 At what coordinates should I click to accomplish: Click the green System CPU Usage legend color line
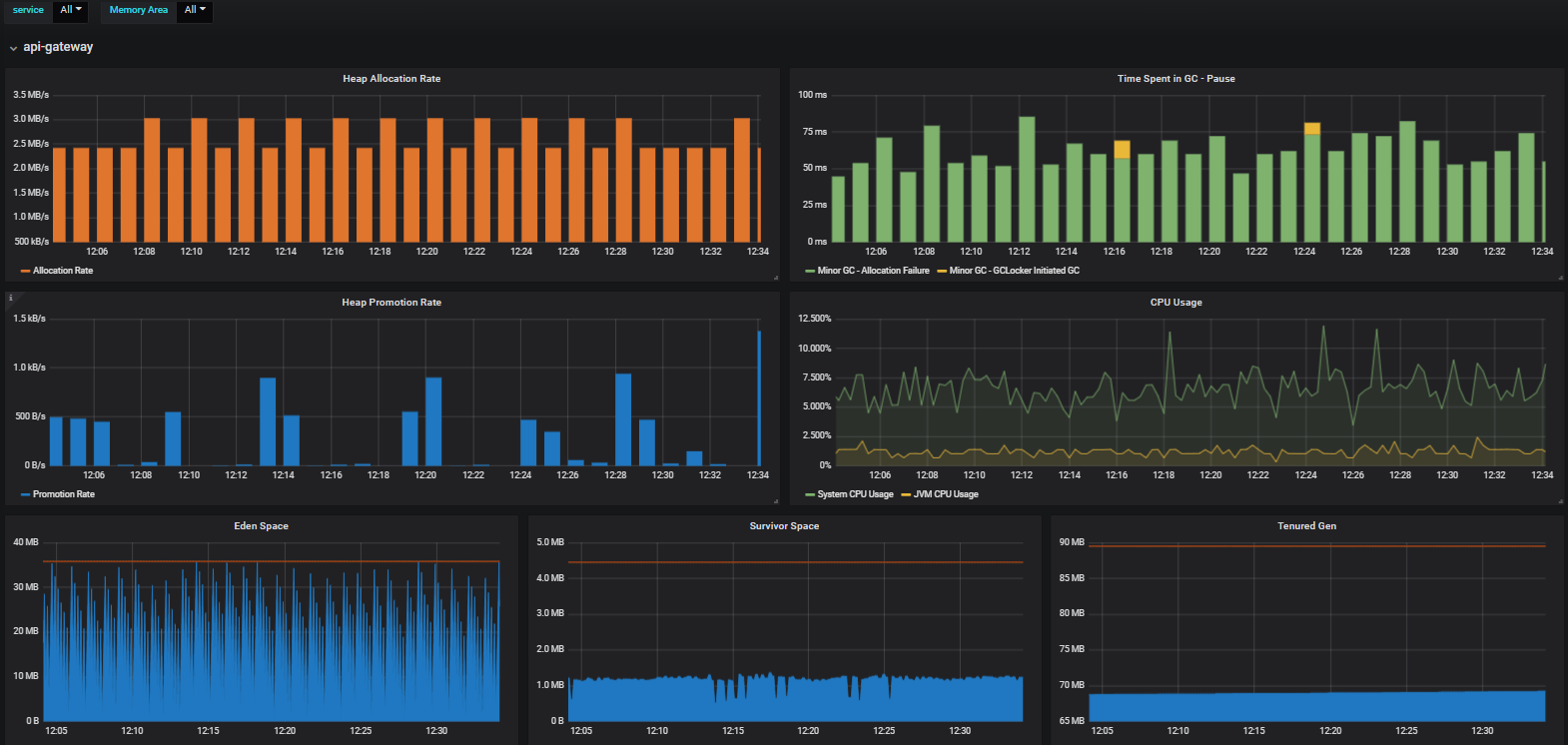click(810, 494)
